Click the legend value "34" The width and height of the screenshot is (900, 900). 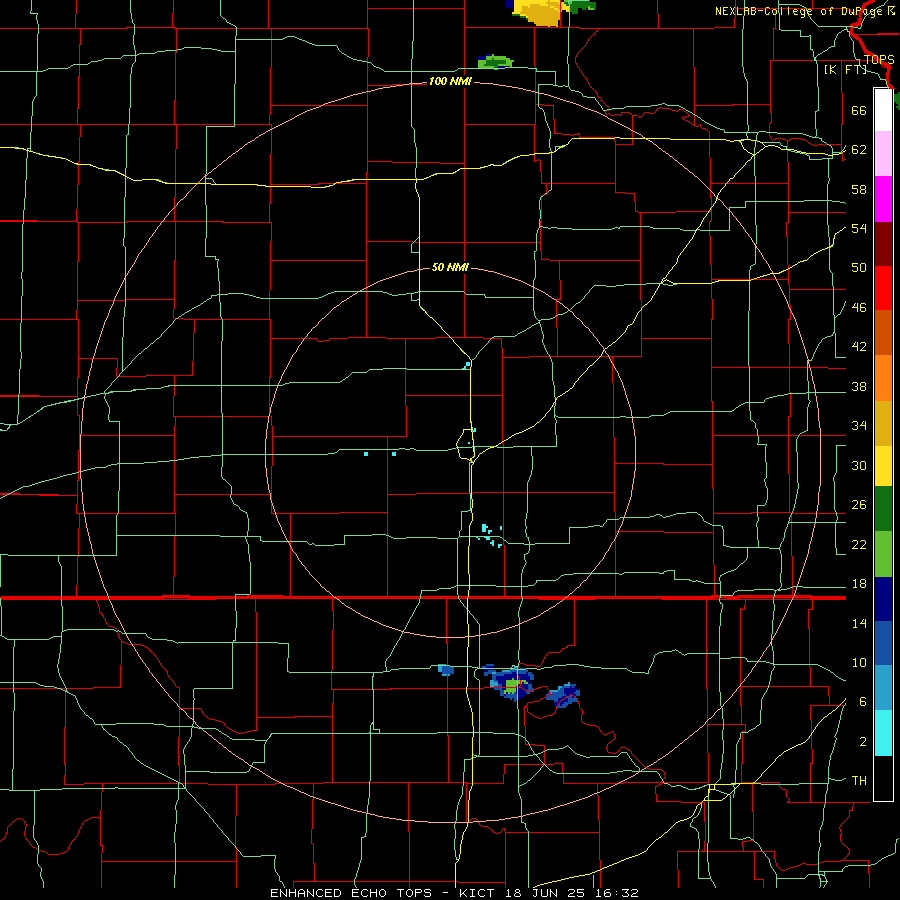[859, 426]
